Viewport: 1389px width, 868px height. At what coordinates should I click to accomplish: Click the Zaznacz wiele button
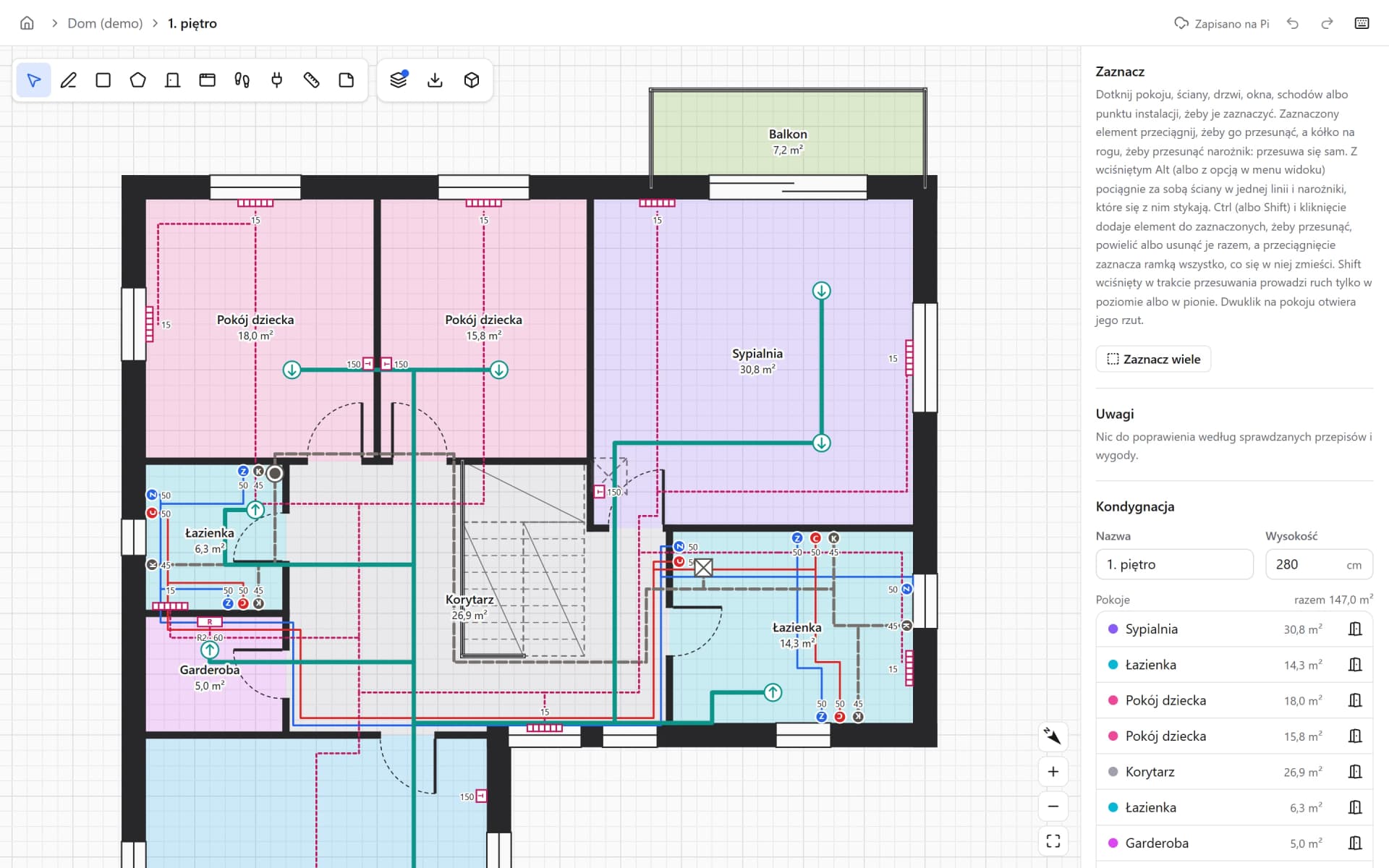click(x=1153, y=359)
